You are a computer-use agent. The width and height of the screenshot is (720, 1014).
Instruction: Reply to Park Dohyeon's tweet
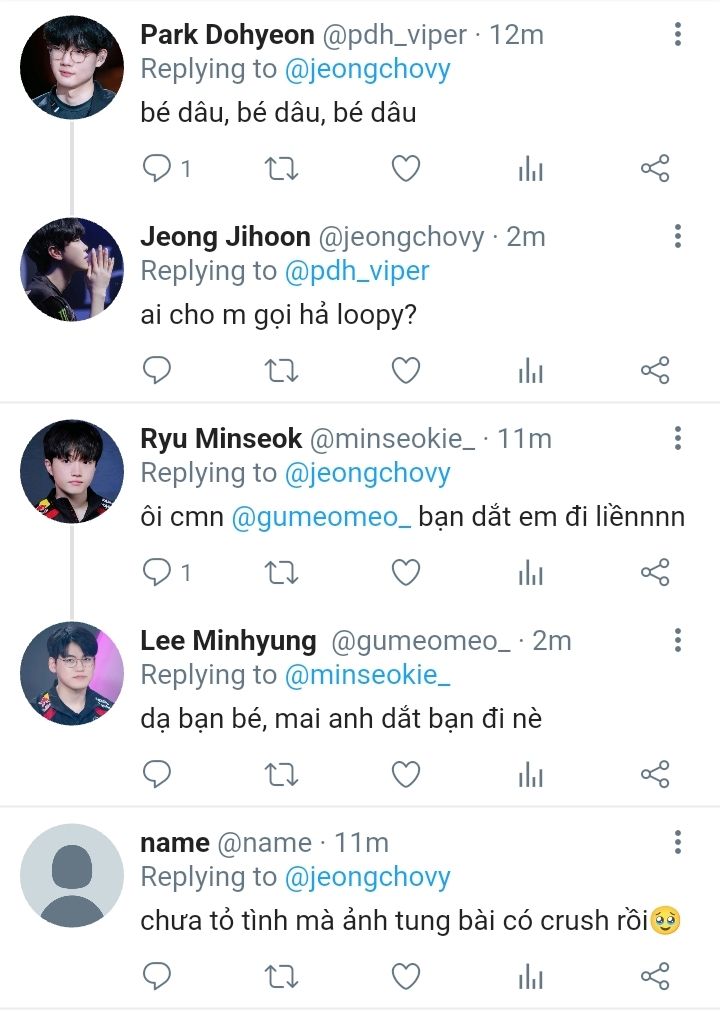tap(158, 169)
